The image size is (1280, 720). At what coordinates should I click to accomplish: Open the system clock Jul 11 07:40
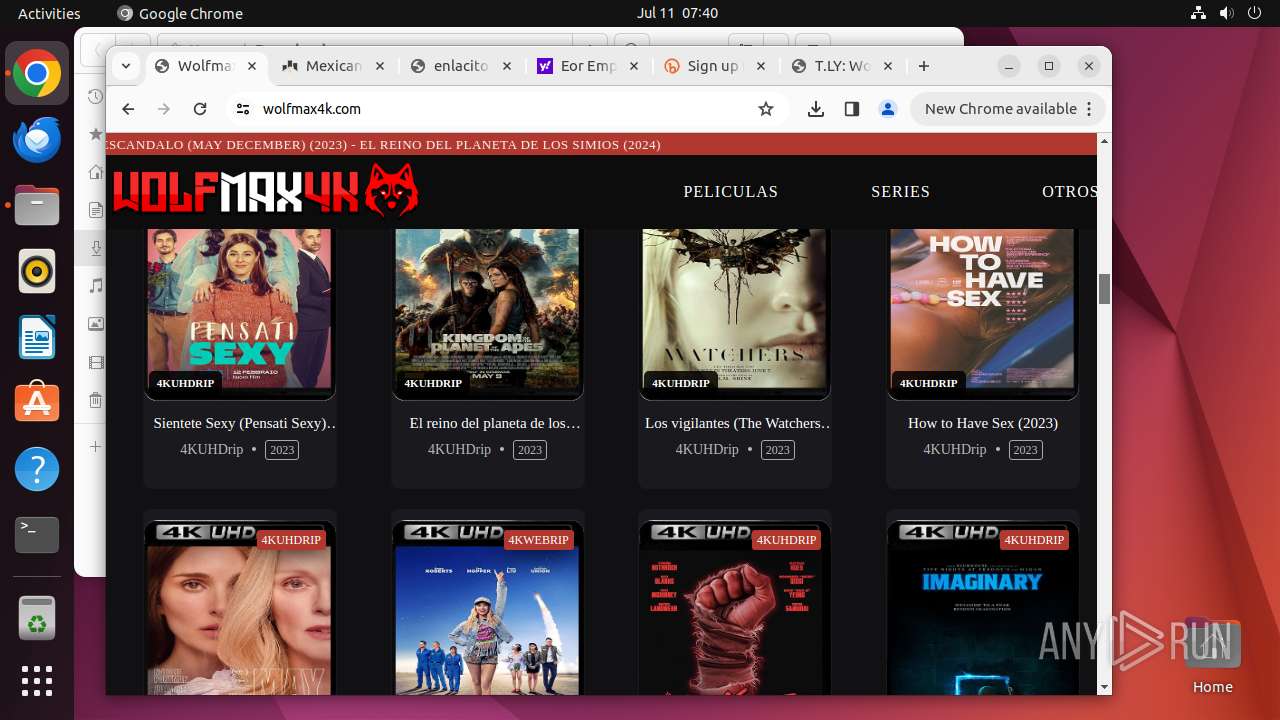pyautogui.click(x=677, y=13)
